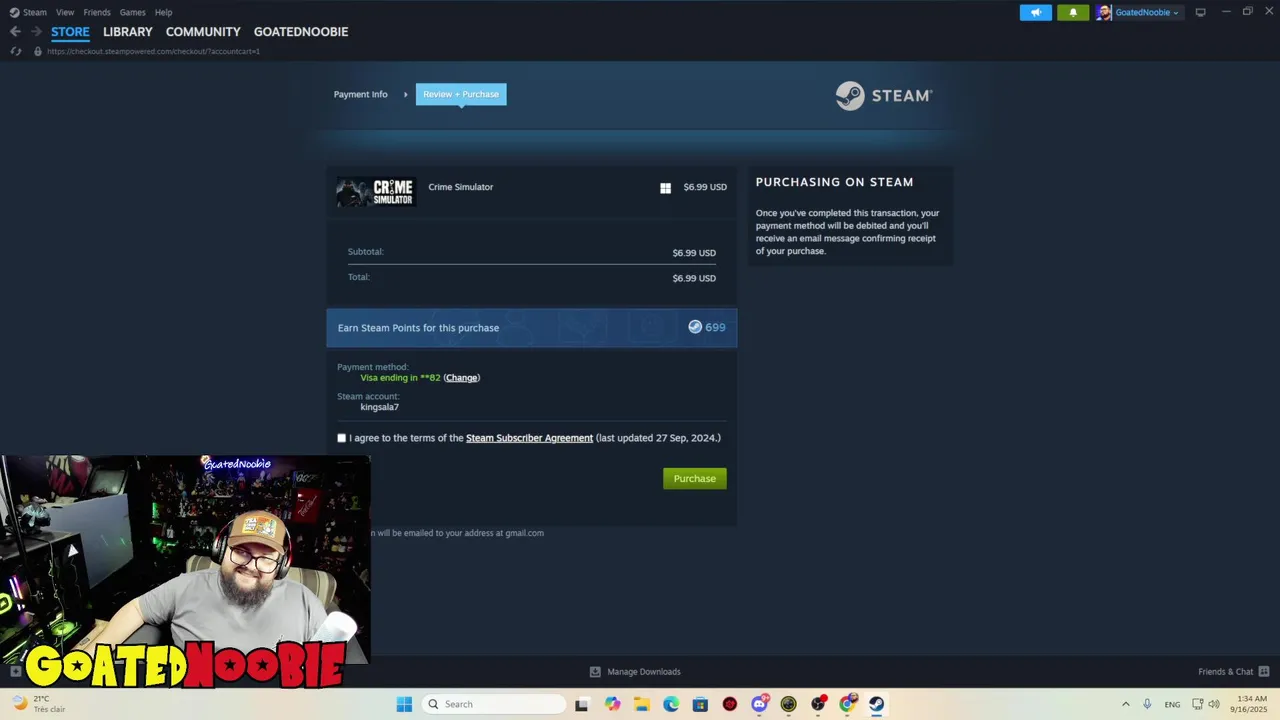Open Google Chrome from the taskbar
This screenshot has height=720, width=1280.
[x=847, y=704]
